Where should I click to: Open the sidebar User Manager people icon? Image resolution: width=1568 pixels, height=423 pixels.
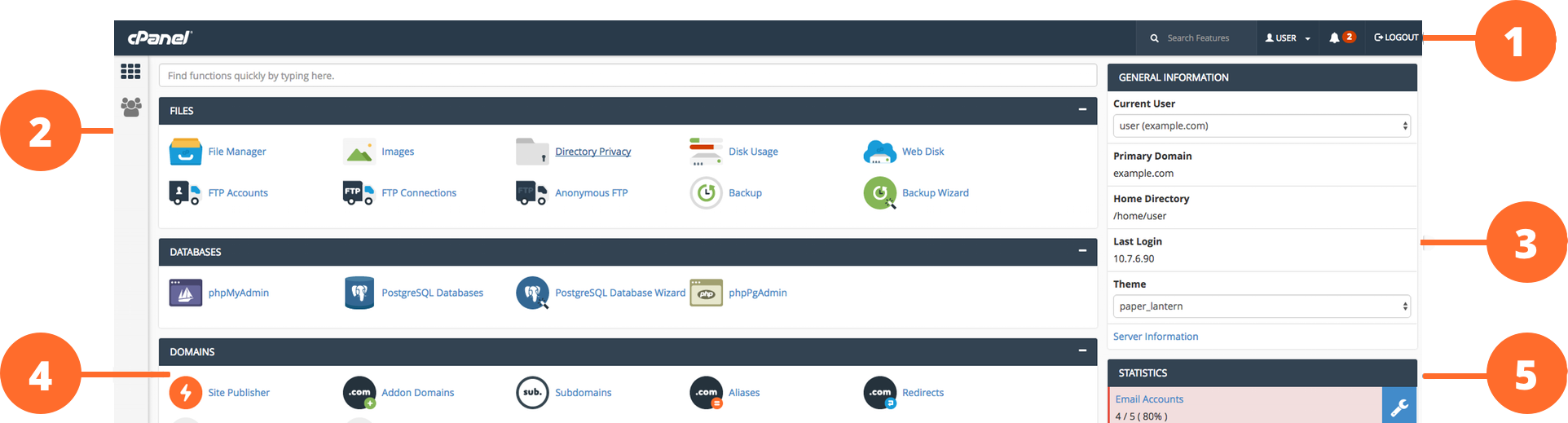[130, 107]
